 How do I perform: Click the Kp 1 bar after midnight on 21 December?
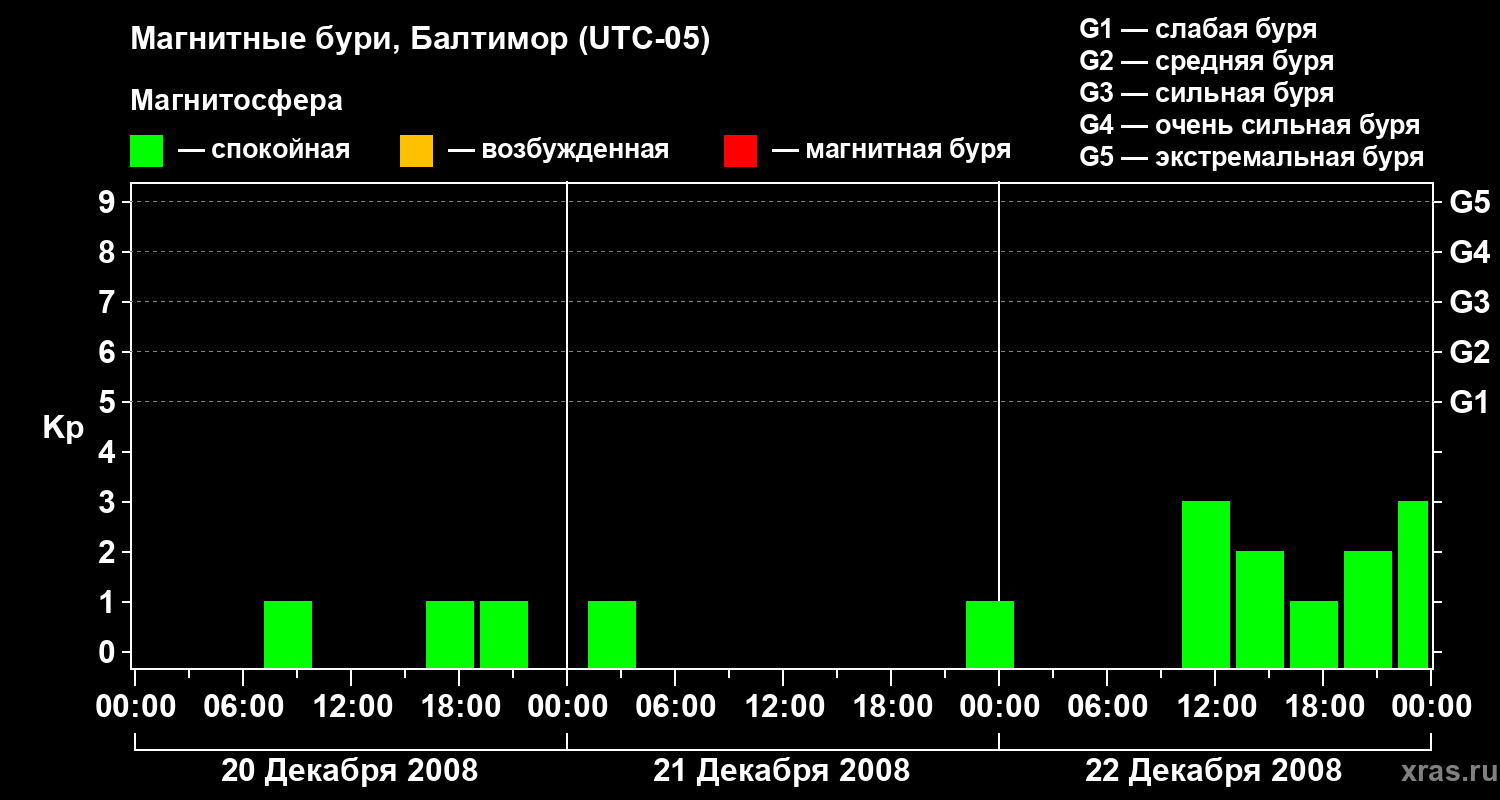point(612,634)
